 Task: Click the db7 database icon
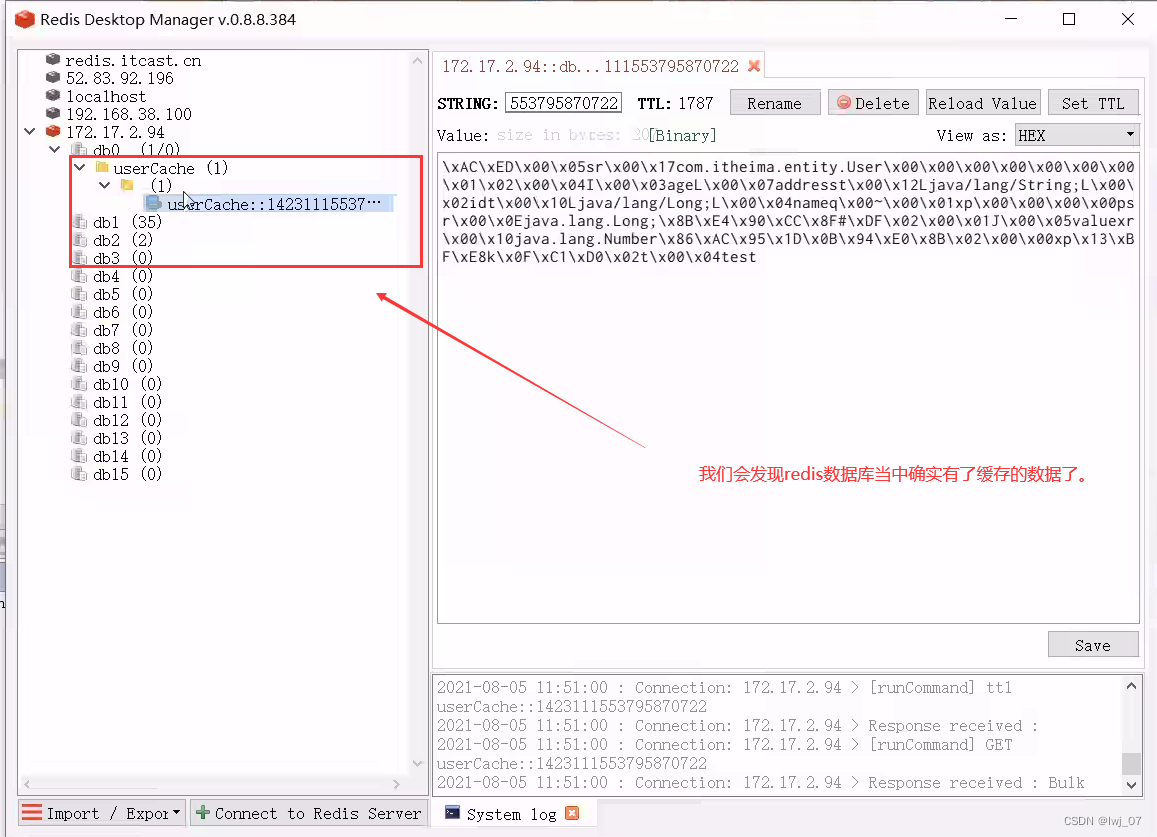79,330
